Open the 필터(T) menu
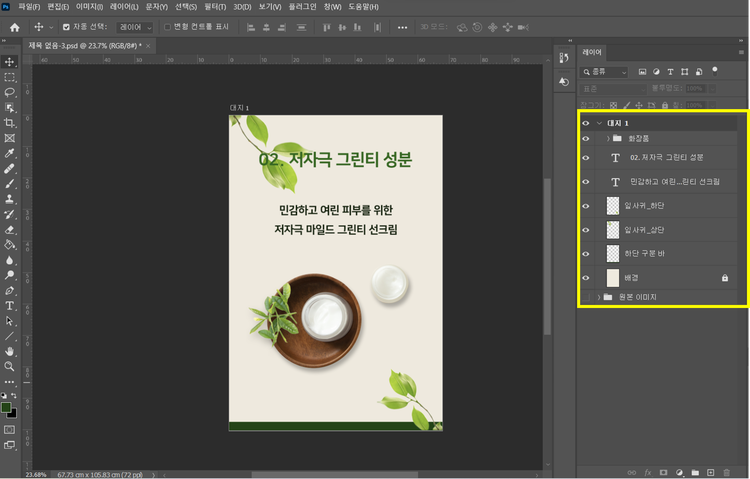Image resolution: width=750 pixels, height=479 pixels. [x=215, y=7]
